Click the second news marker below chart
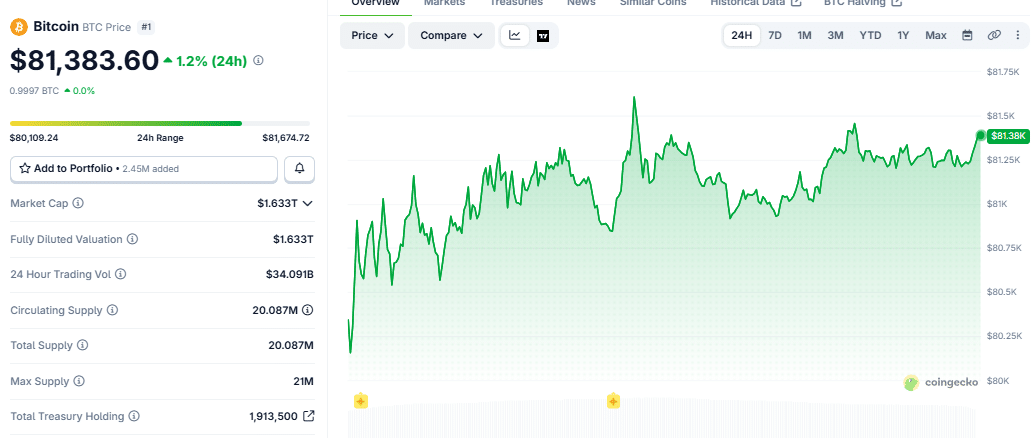This screenshot has width=1032, height=438. 613,400
